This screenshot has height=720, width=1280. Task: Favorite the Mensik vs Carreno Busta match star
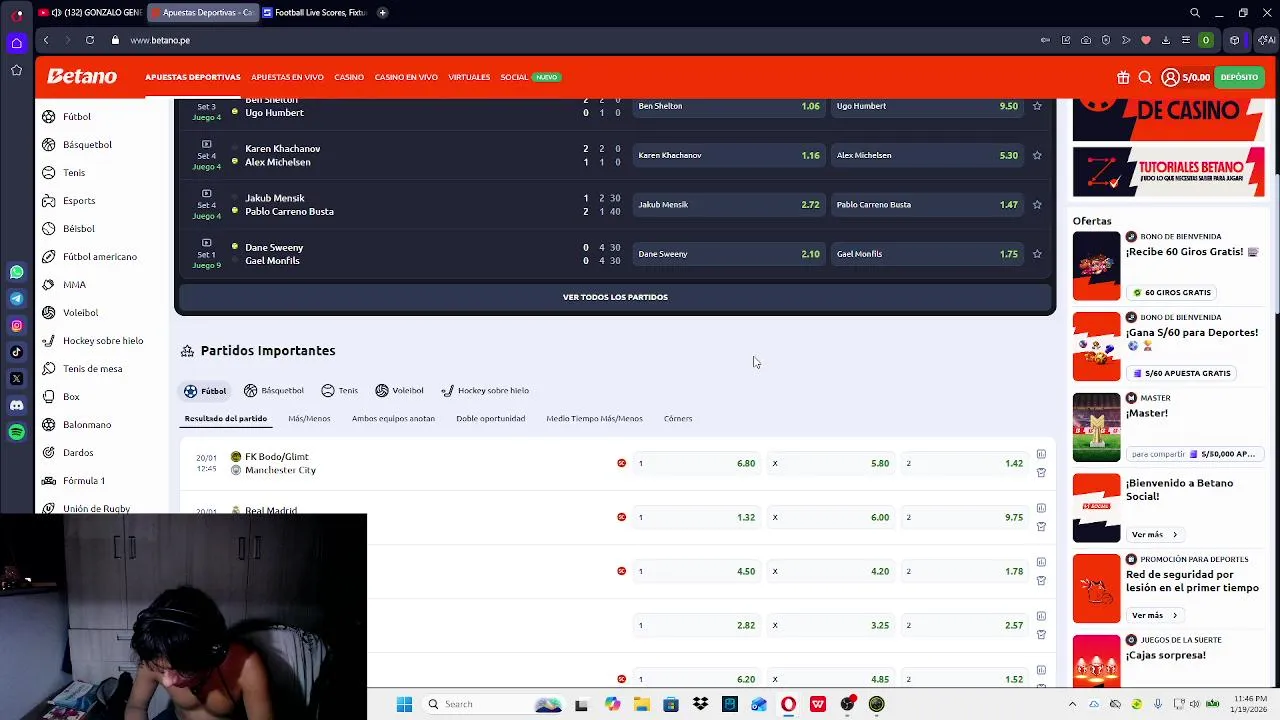pyautogui.click(x=1037, y=205)
